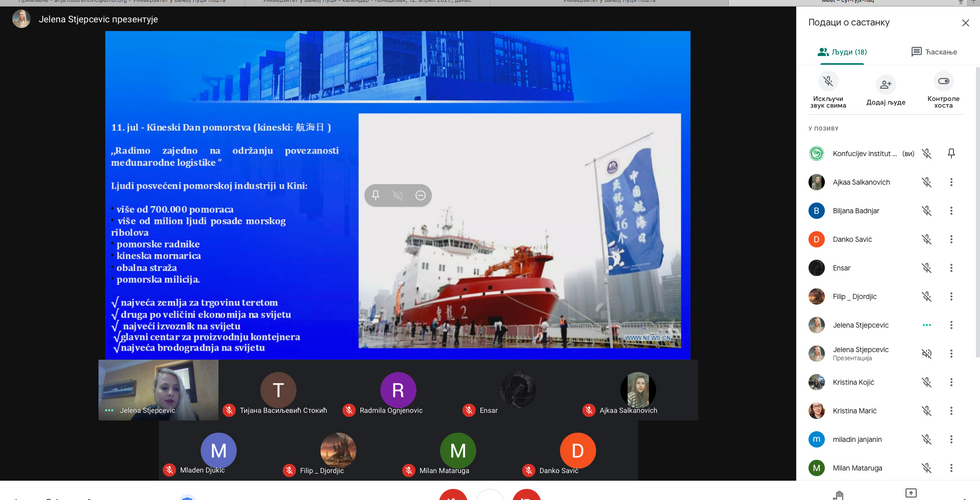980x500 pixels.
Task: Open options menu for Ajkaa Salkanovich
Action: click(x=951, y=182)
